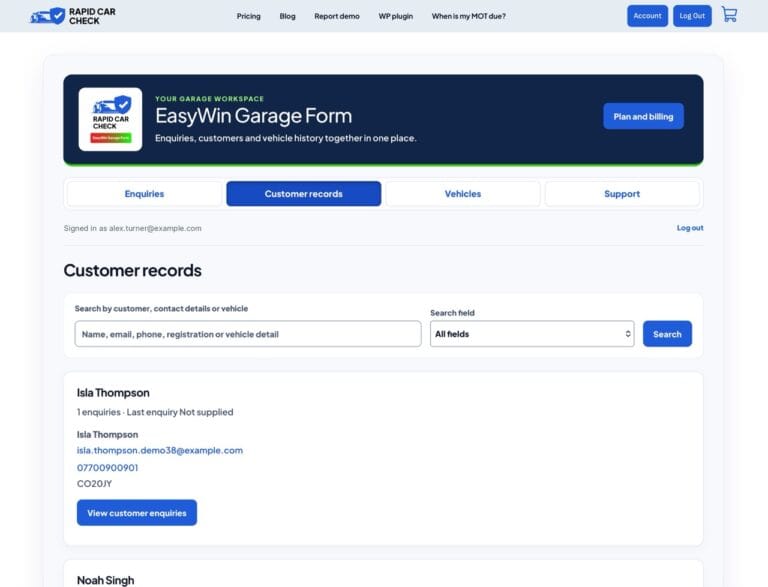Click the header Log Out button
768x587 pixels.
pyautogui.click(x=692, y=16)
